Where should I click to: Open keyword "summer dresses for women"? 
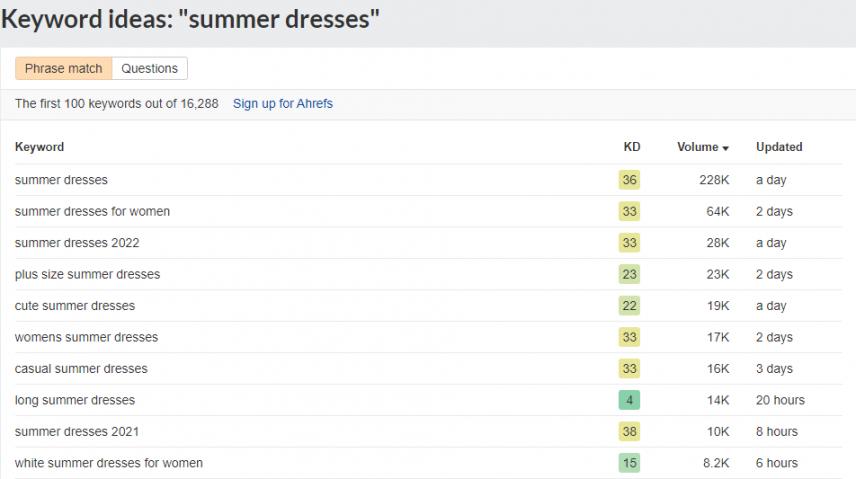tap(92, 212)
